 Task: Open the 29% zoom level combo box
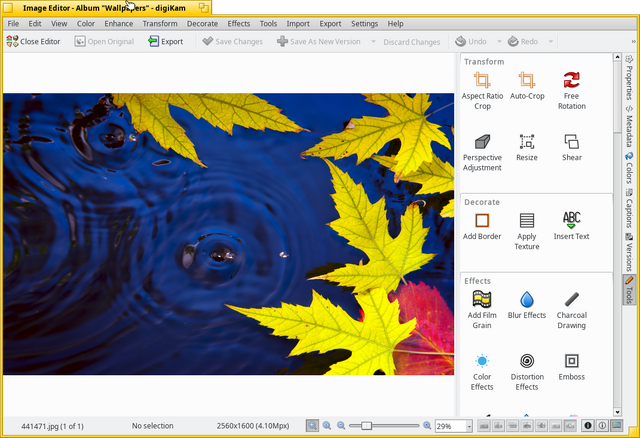click(453, 426)
